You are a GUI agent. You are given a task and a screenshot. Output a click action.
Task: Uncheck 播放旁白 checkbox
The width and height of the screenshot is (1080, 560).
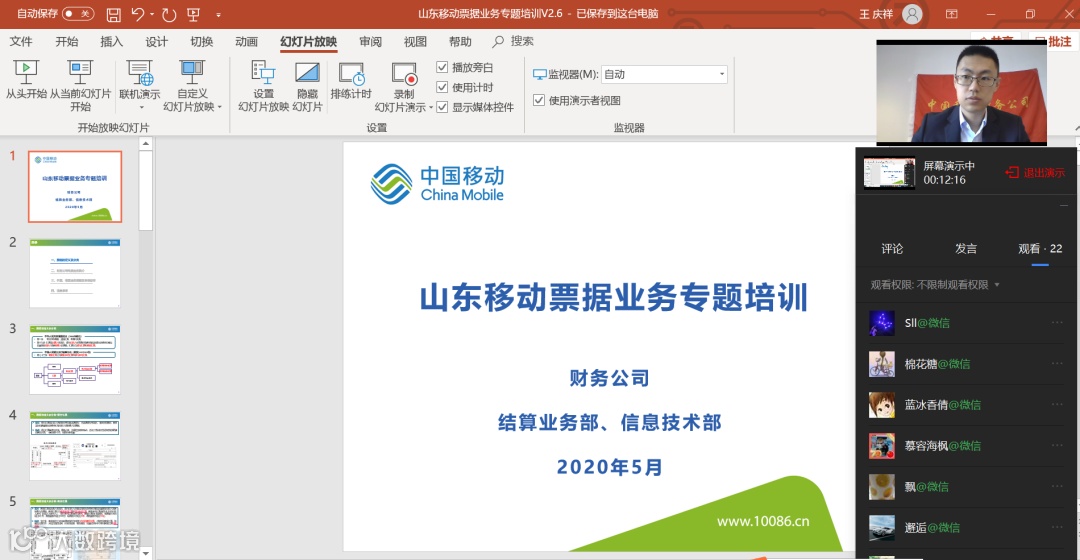[x=442, y=67]
